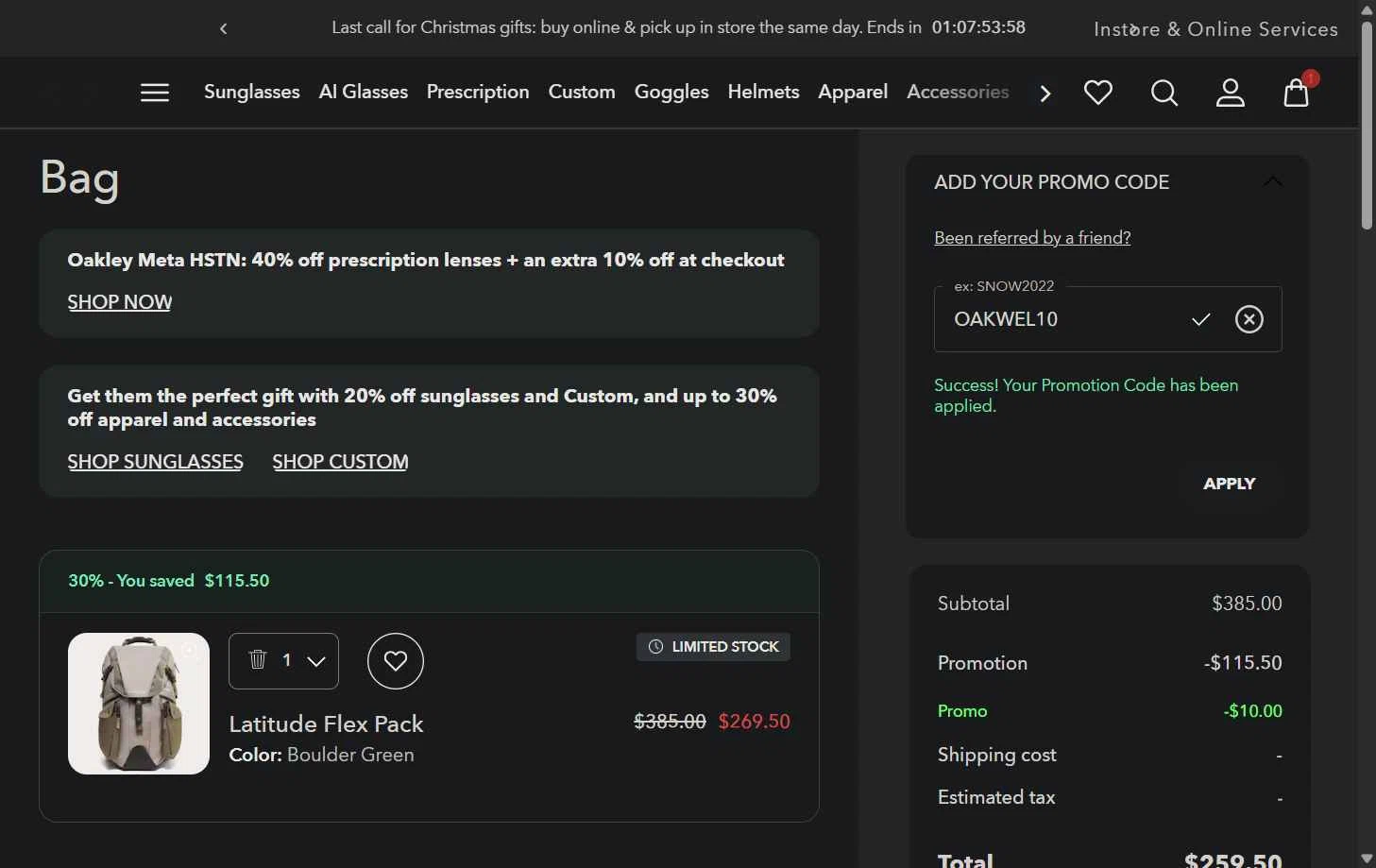
Task: Open the Custom menu
Action: click(x=582, y=92)
